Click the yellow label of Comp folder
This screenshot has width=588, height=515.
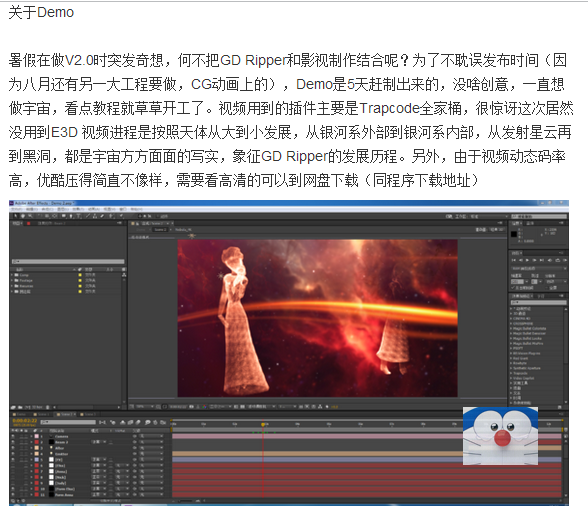(x=80, y=275)
